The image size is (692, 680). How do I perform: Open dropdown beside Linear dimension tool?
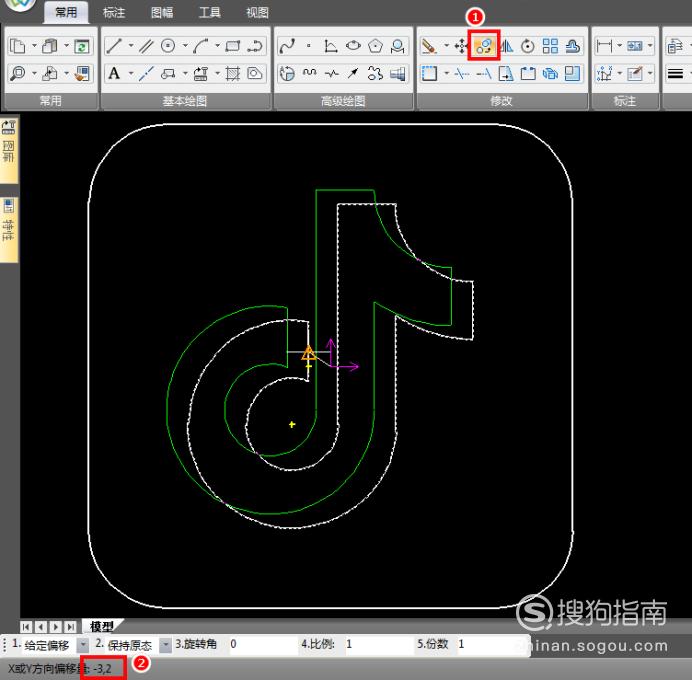point(619,45)
